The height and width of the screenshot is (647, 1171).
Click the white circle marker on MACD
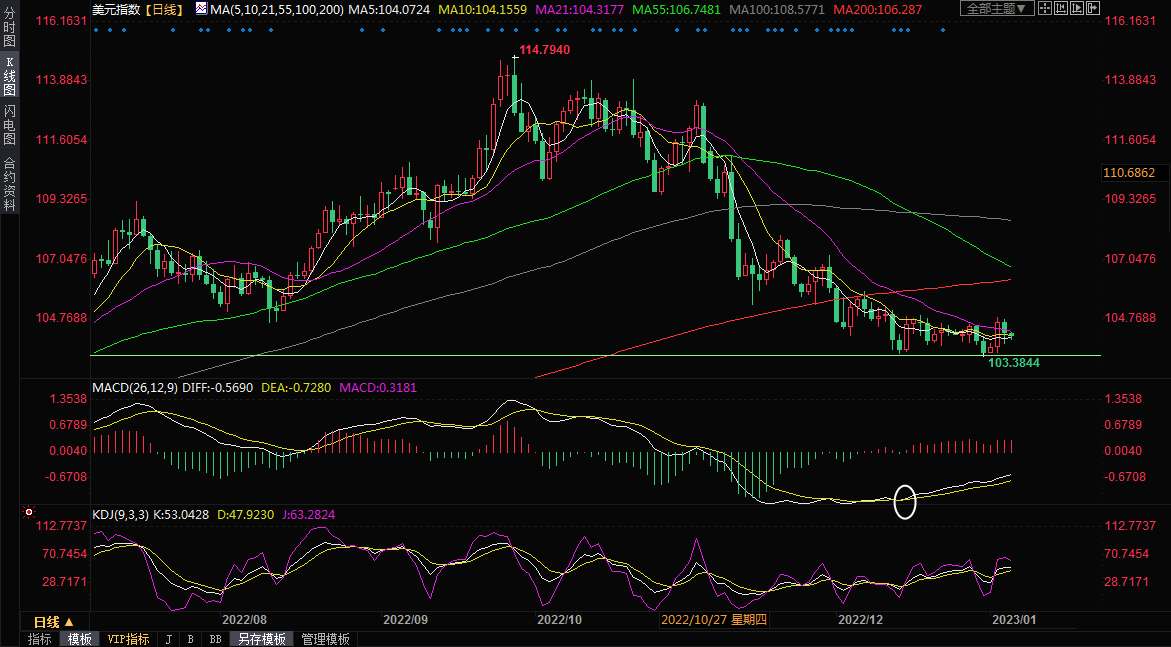click(x=904, y=501)
